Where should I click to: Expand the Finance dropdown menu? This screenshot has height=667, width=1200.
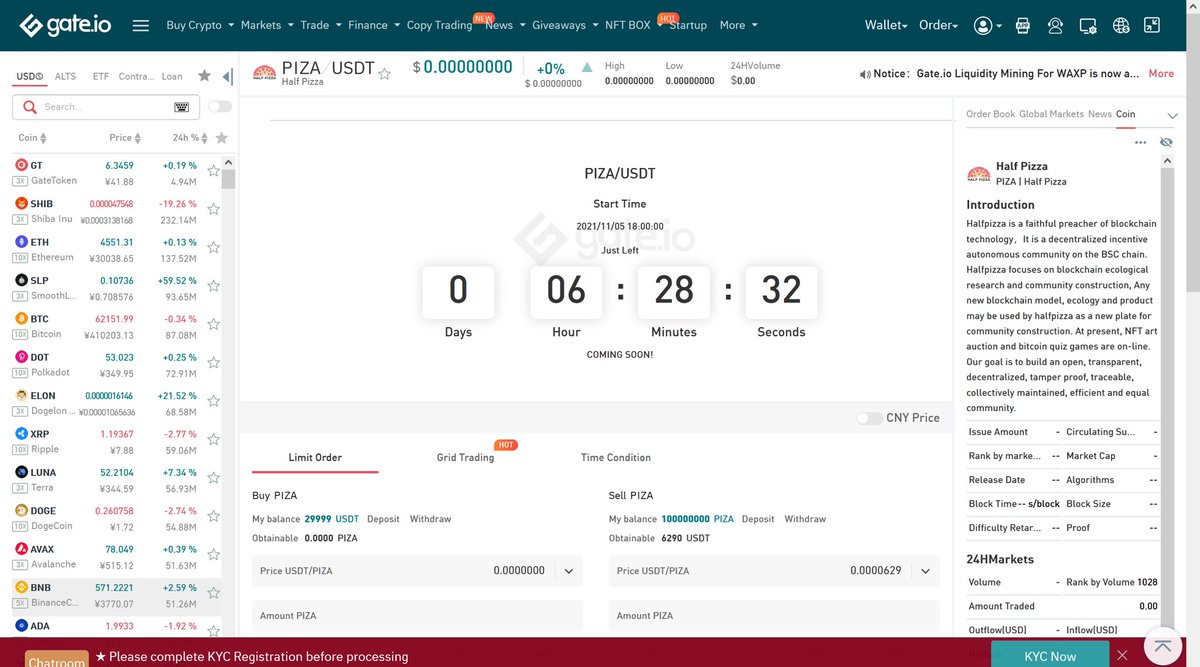(x=374, y=25)
